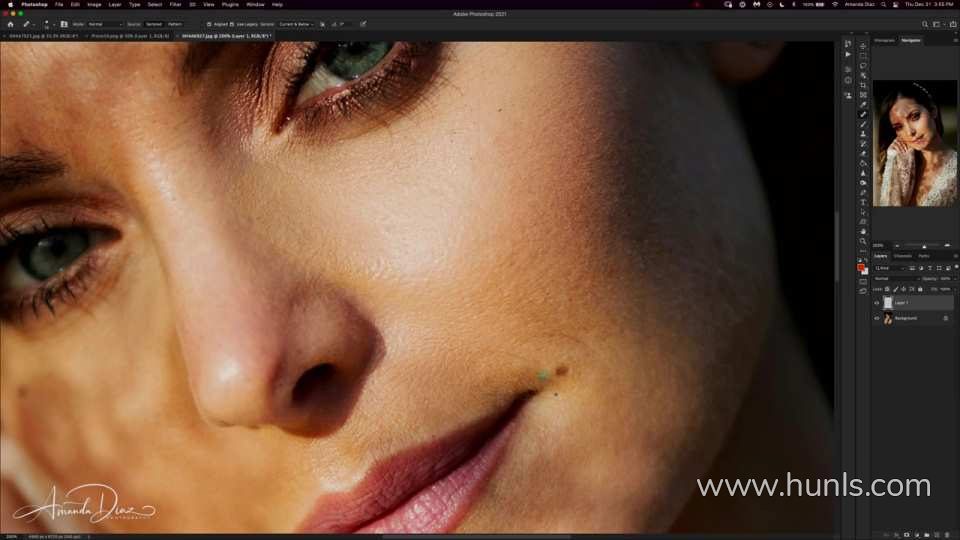Open the brush size picker dropdown

click(x=47, y=24)
